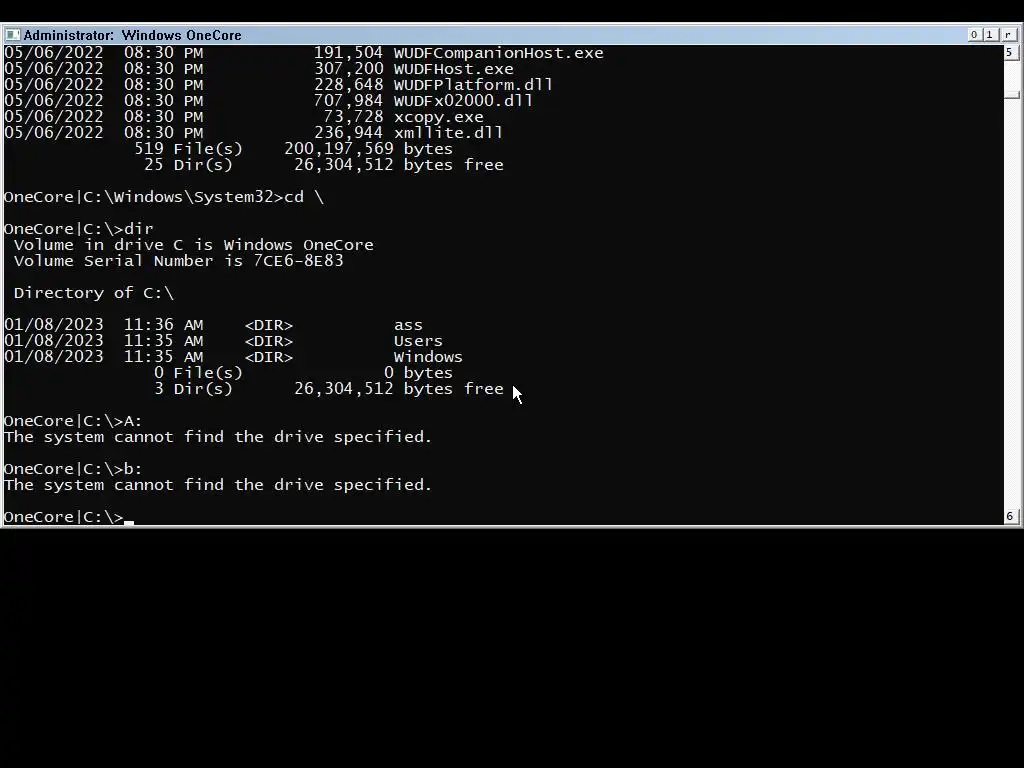This screenshot has height=768, width=1024.
Task: Click the typed 'A:' command
Action: pos(133,421)
